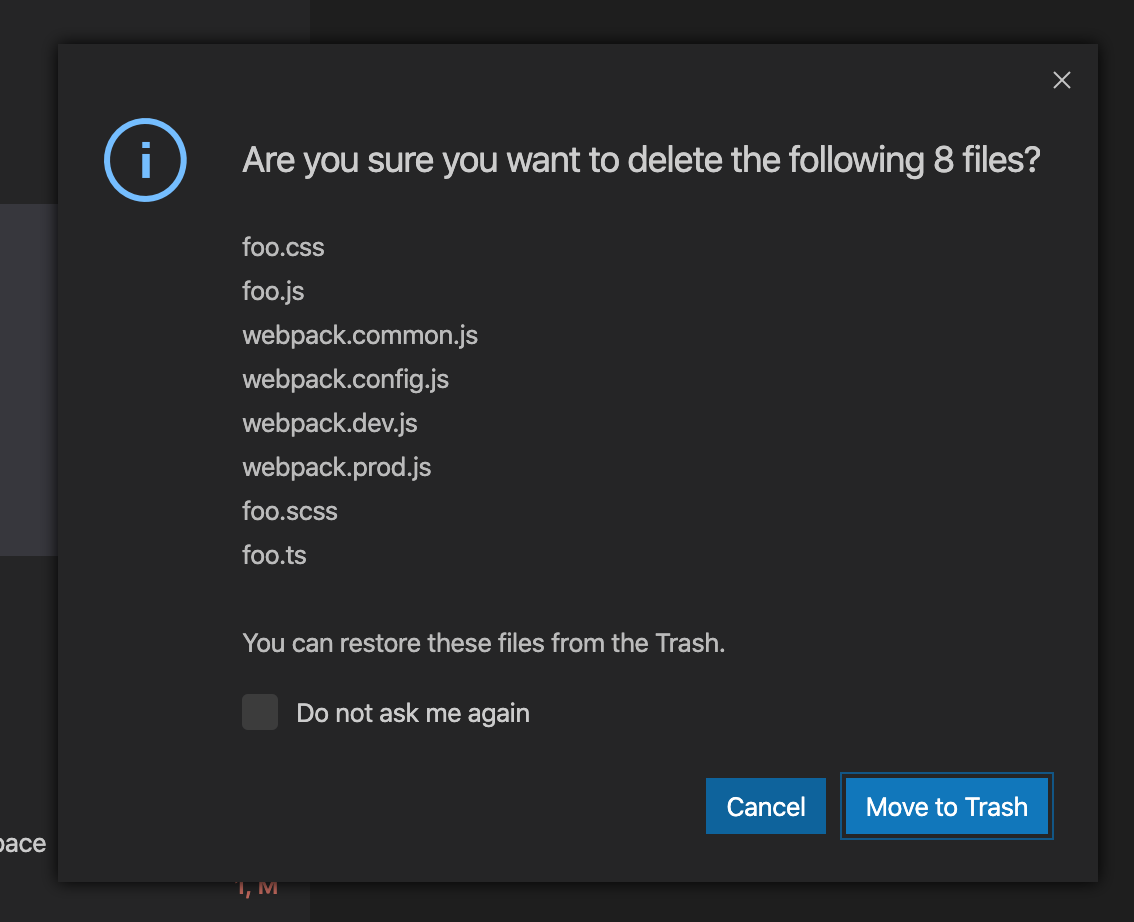1134x922 pixels.
Task: Click the circular info icon
Action: 144,159
